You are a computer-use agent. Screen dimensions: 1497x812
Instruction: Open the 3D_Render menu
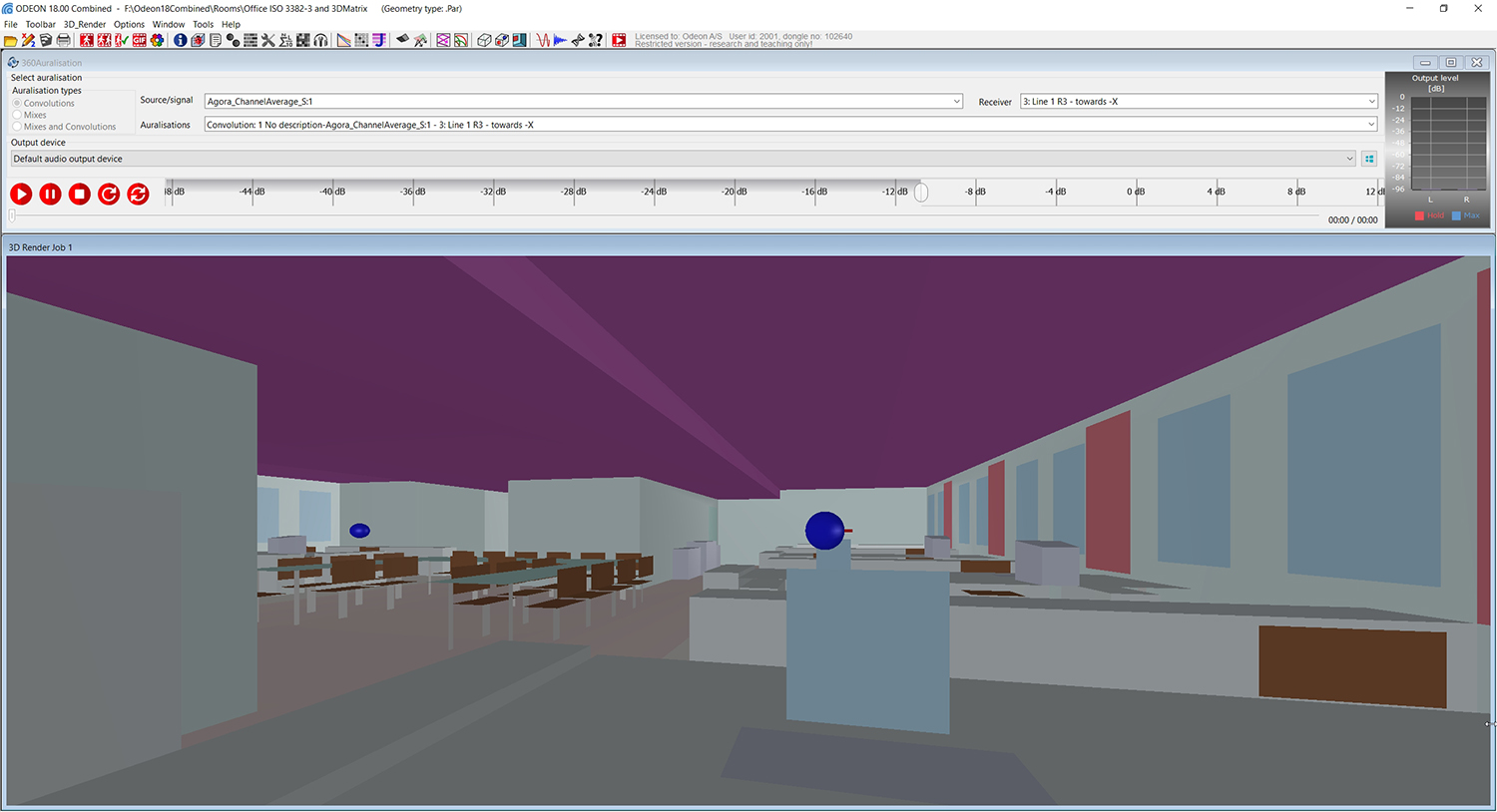(85, 24)
